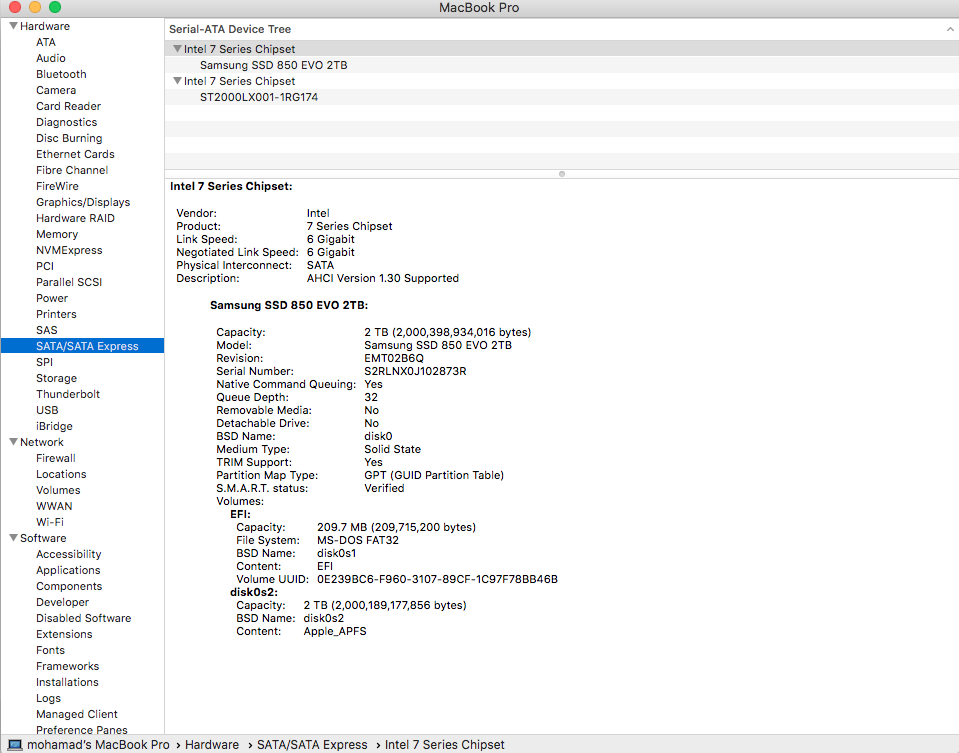Open Memory information
959x753 pixels.
coord(57,234)
